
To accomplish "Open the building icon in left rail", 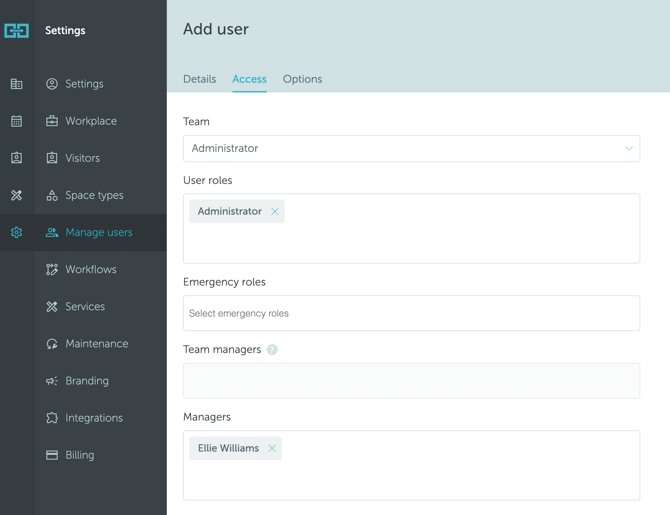I will (17, 84).
